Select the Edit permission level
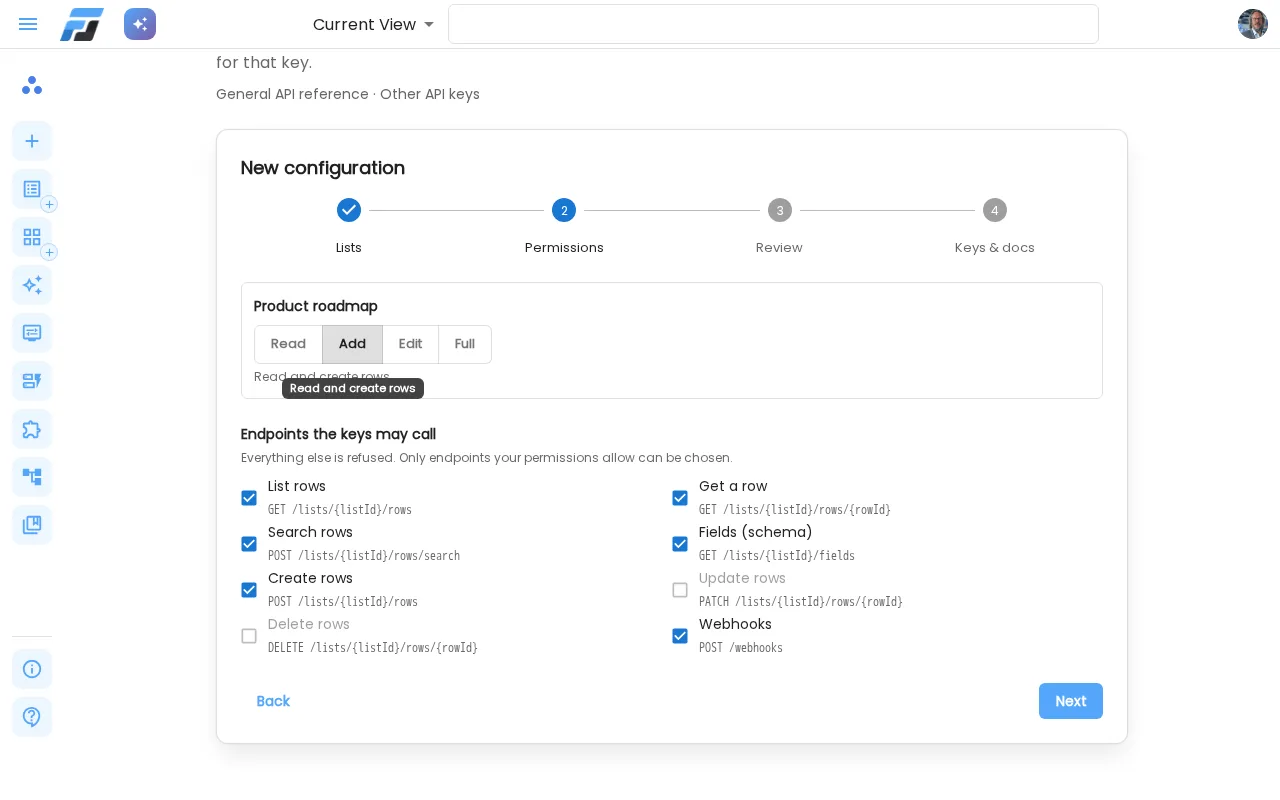1280x800 pixels. click(x=410, y=344)
